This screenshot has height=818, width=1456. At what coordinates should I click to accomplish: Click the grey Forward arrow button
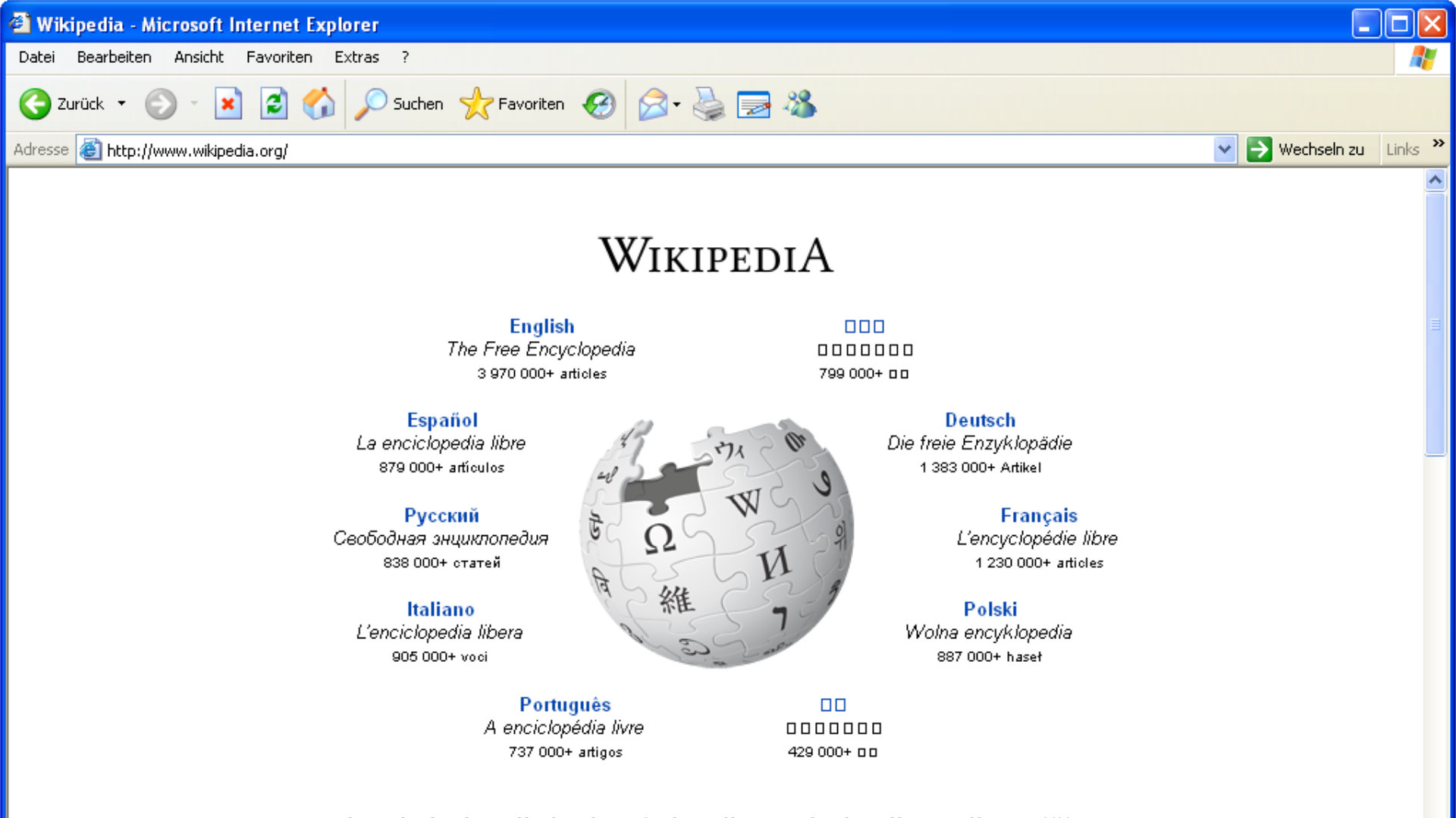click(161, 104)
